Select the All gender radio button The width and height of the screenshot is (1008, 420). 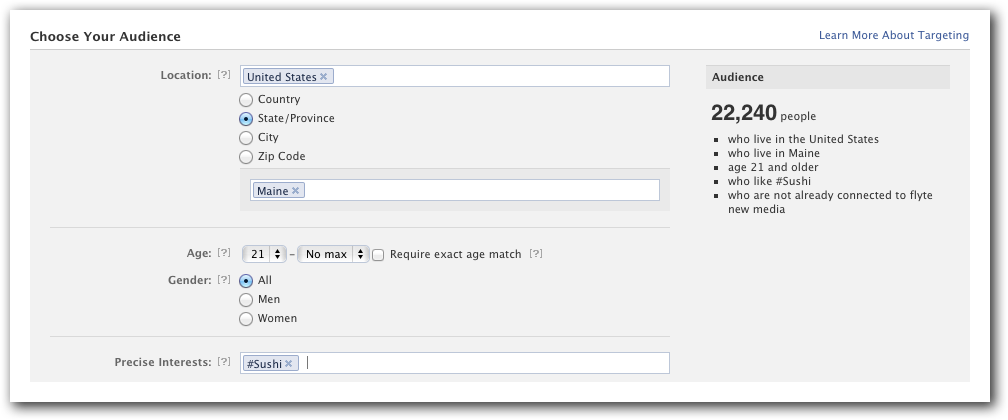click(246, 280)
